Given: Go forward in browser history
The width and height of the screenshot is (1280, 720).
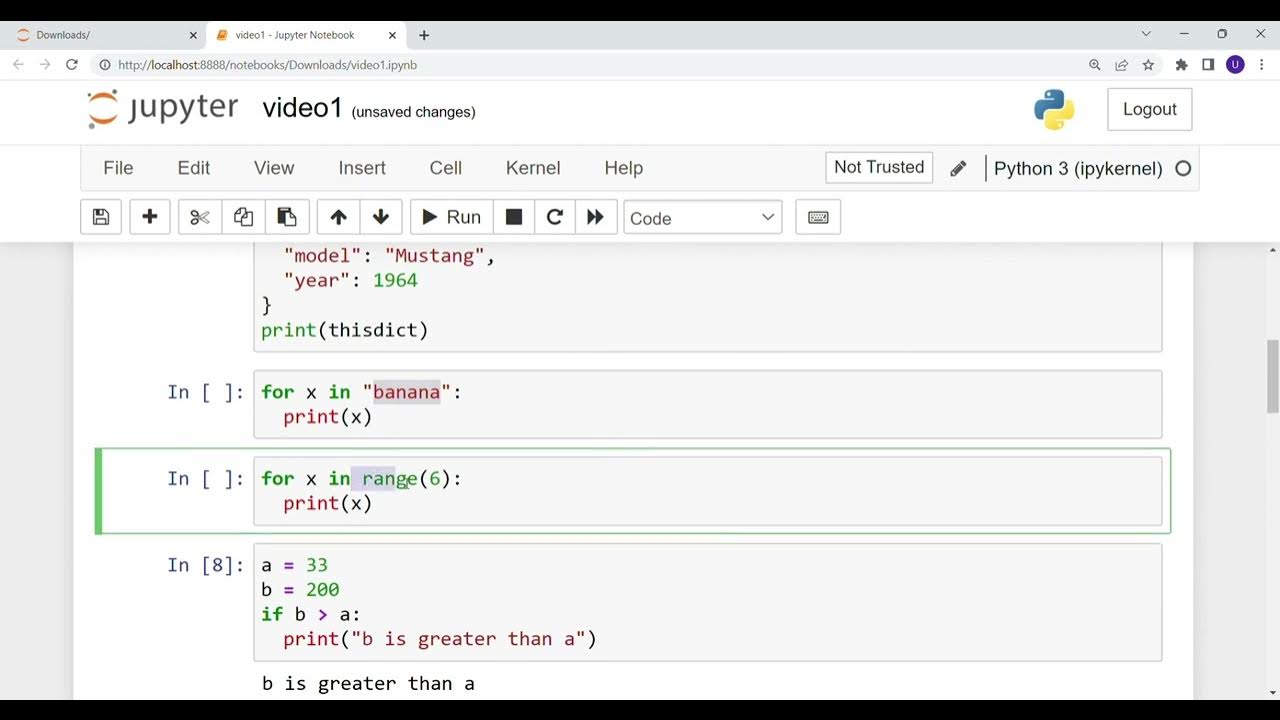Looking at the screenshot, I should (x=45, y=64).
